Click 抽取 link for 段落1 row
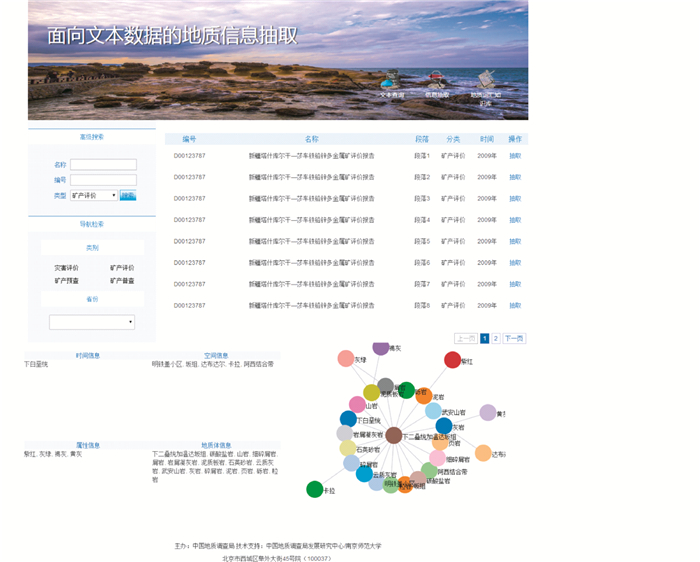 point(515,156)
